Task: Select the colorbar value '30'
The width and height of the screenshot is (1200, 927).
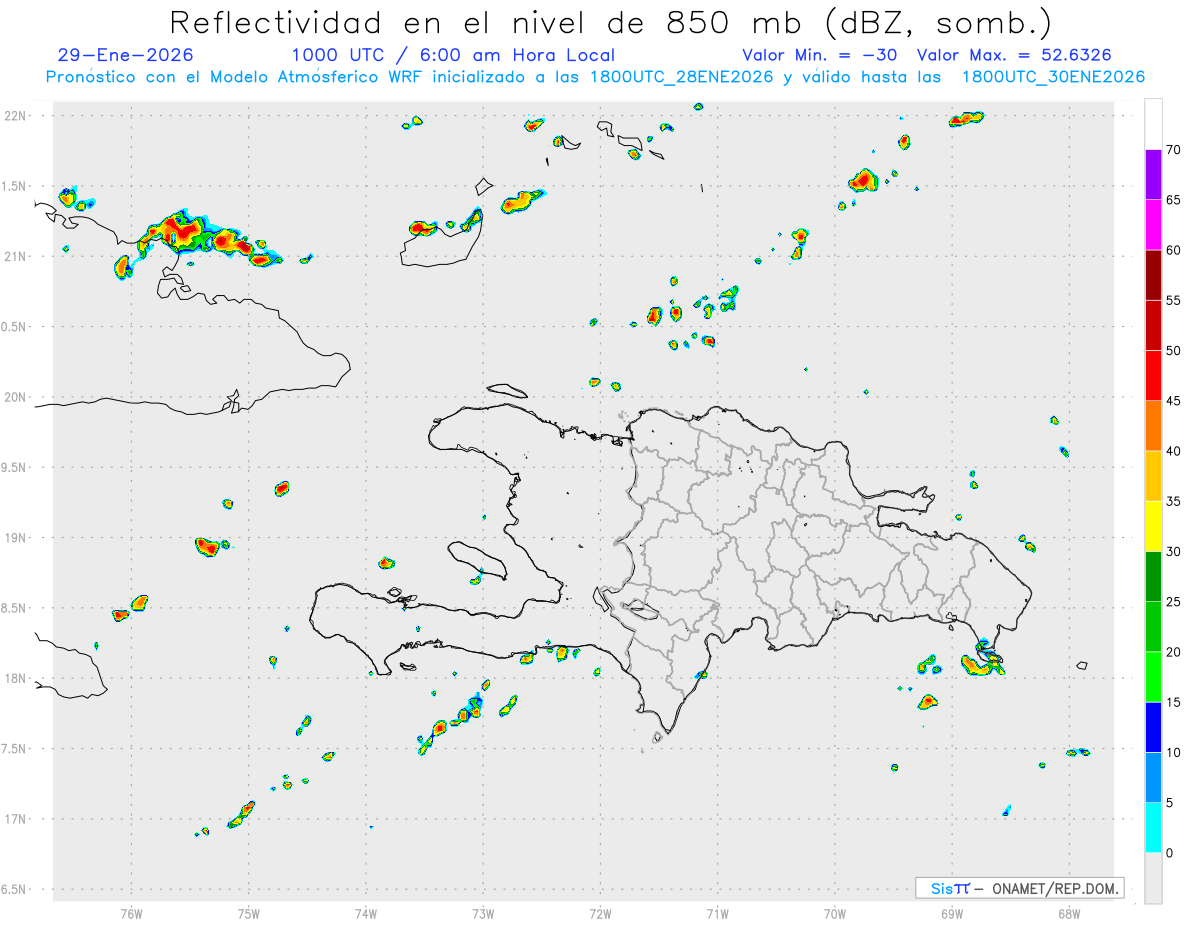Action: 1174,552
